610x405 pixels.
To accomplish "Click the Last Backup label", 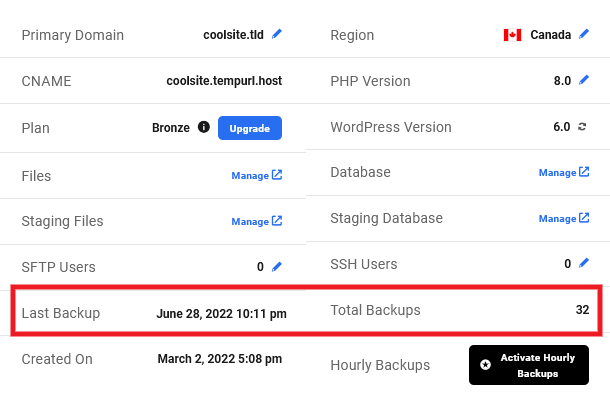I will (x=61, y=313).
